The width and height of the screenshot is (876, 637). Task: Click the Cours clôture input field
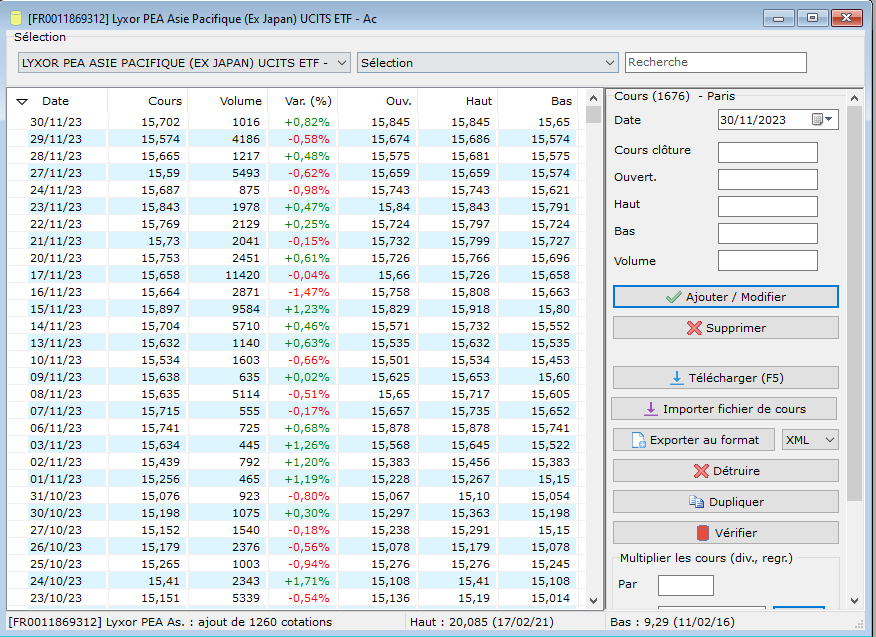coord(768,152)
